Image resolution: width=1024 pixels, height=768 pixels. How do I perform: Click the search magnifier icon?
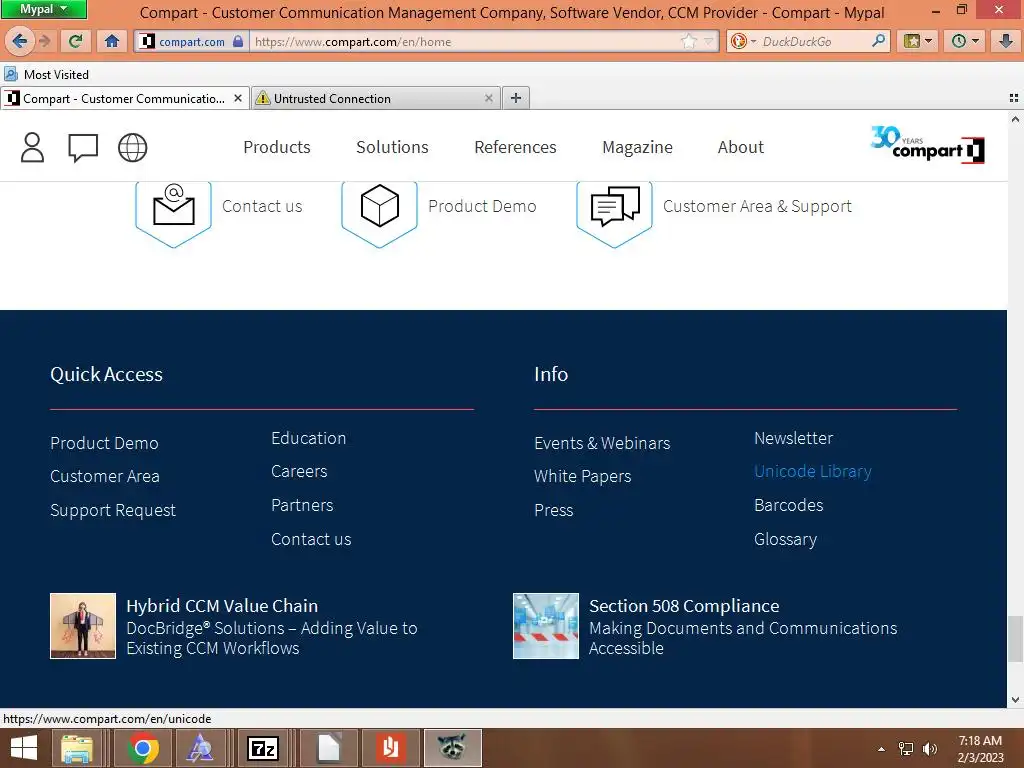[878, 41]
